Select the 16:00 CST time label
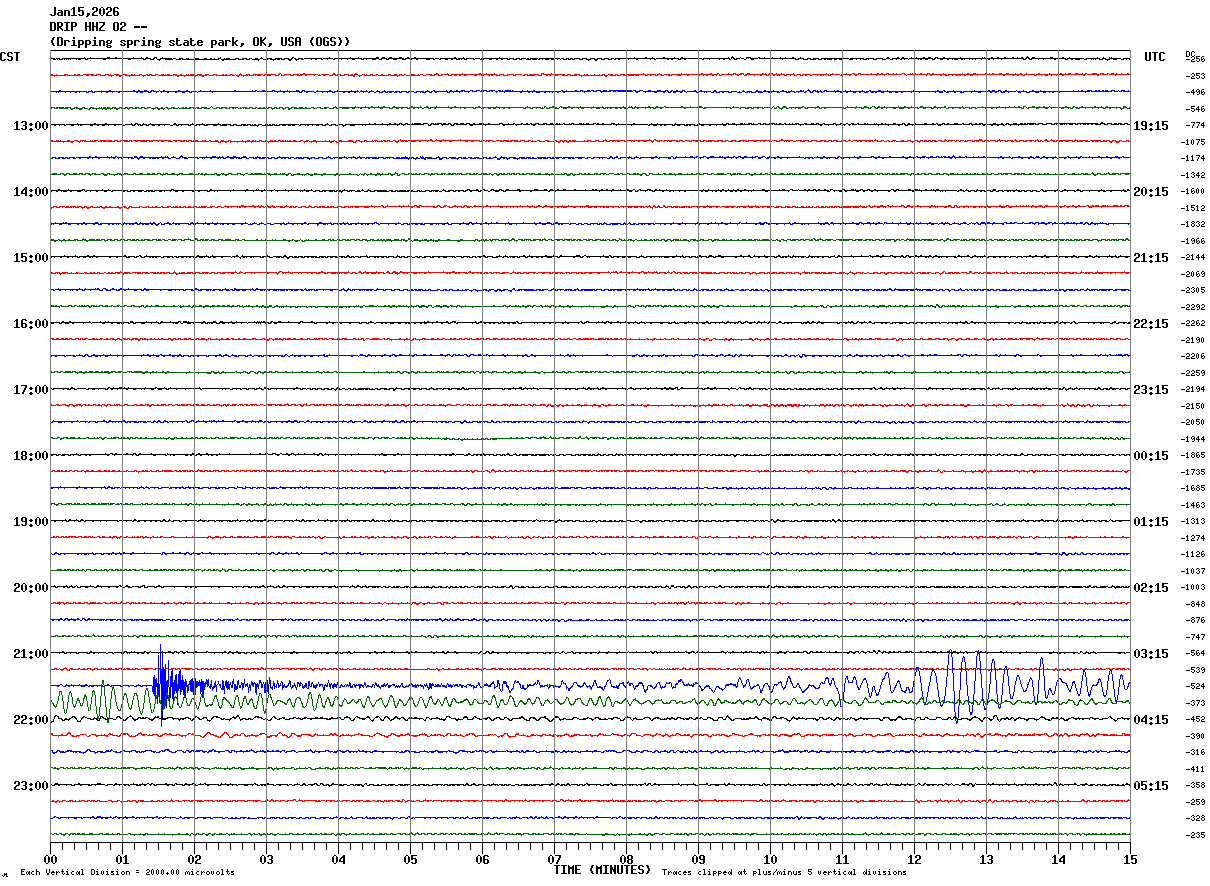Screen dimensions: 1210x886 pos(30,323)
